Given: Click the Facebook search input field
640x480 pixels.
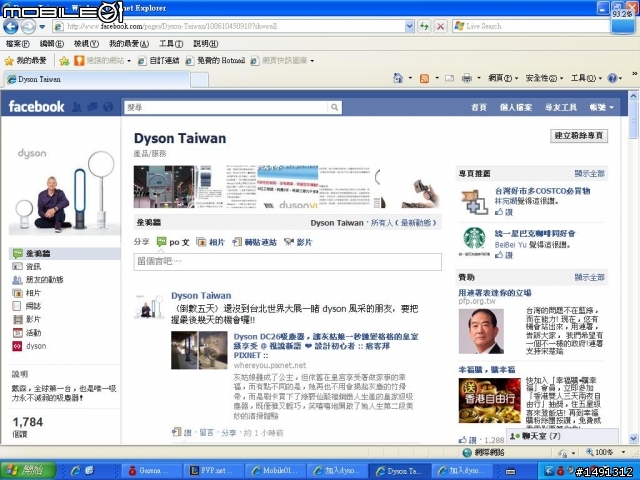Looking at the screenshot, I should click(x=226, y=107).
